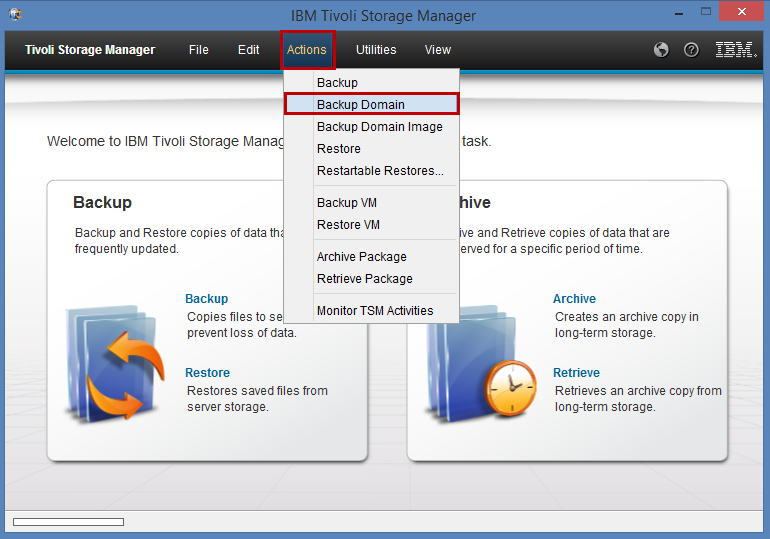Open the File menu

click(198, 50)
